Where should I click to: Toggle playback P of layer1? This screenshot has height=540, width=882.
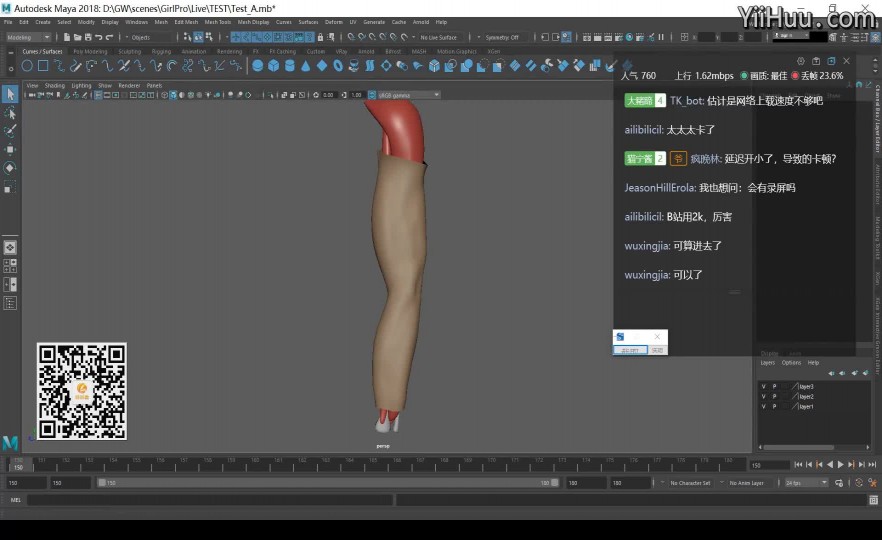[774, 406]
